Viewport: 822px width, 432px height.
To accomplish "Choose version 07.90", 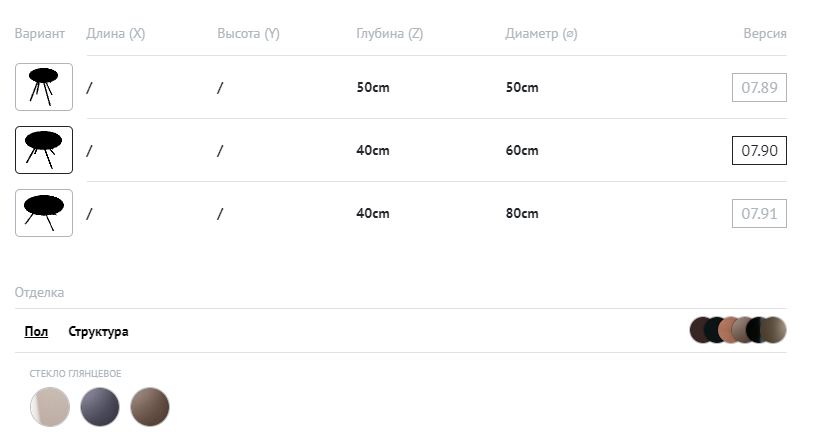I will coord(759,150).
